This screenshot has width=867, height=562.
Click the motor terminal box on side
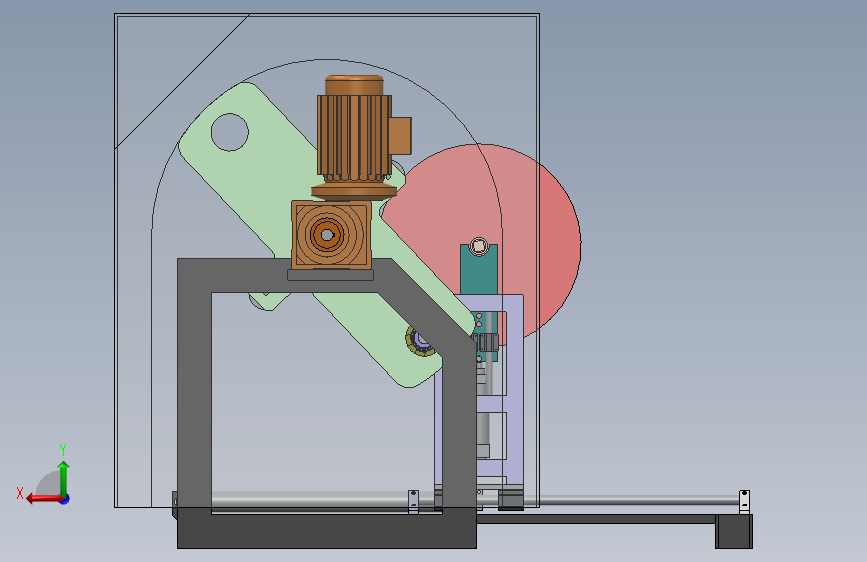tap(401, 136)
